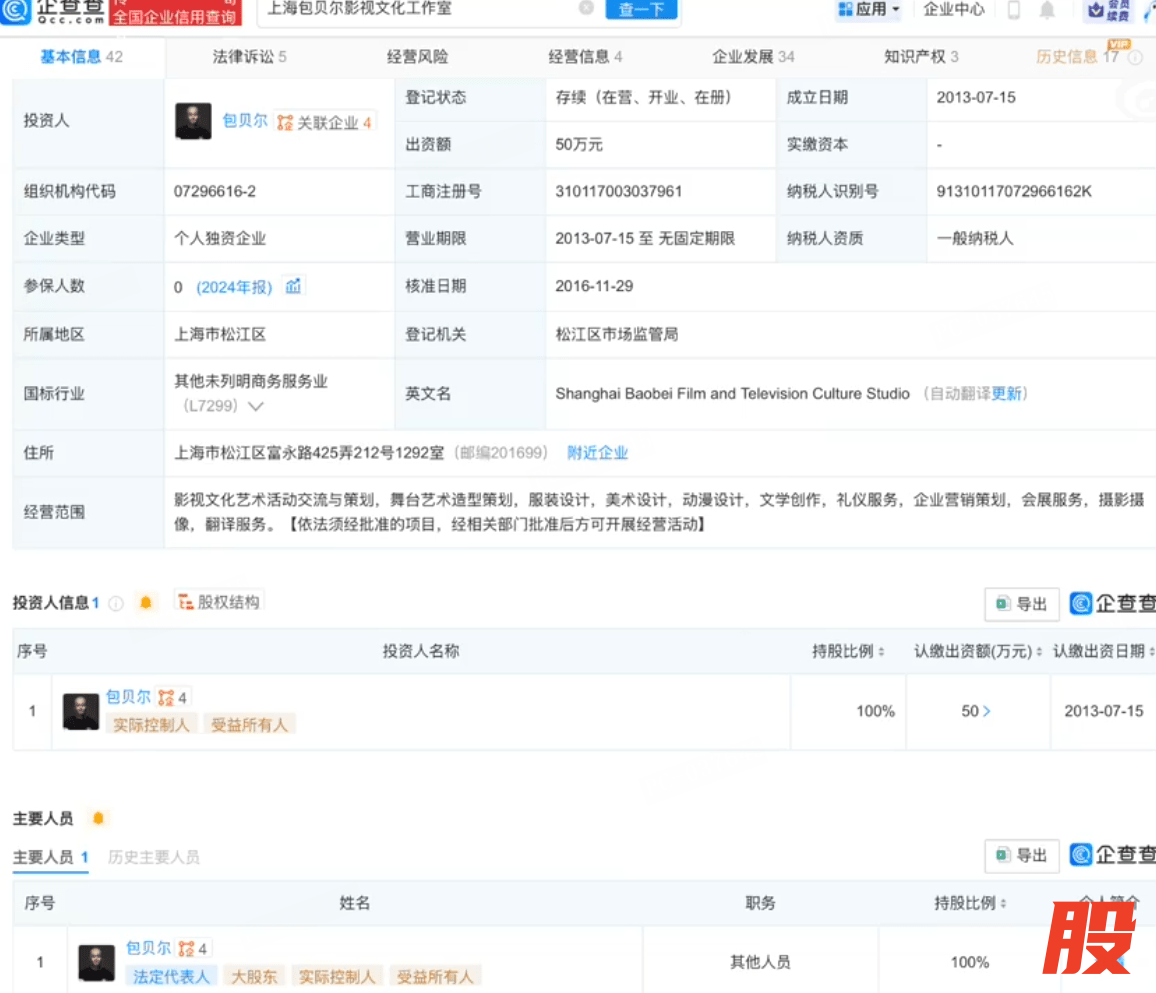Open the 应用 dropdown menu
1156x993 pixels.
868,10
